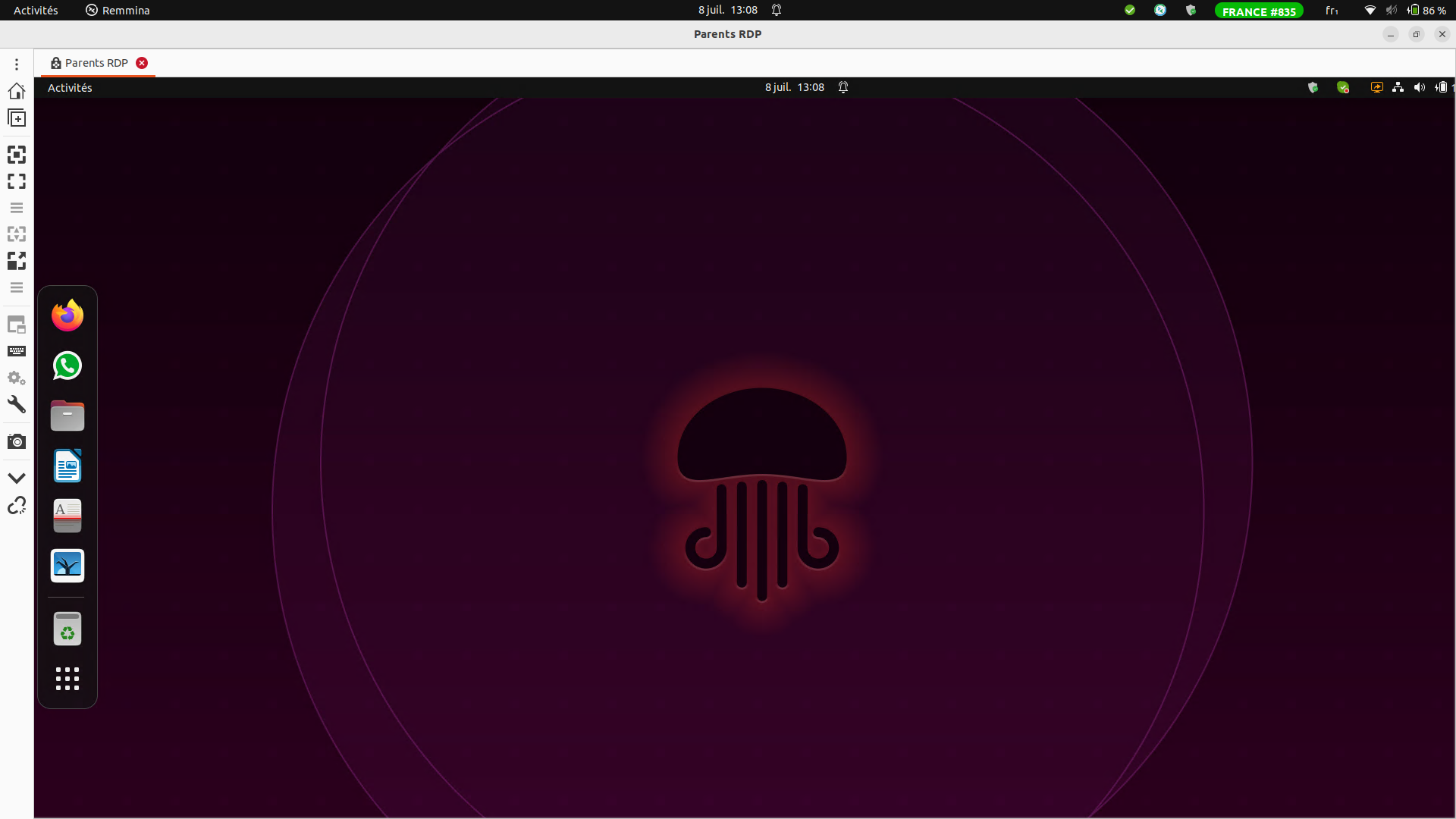This screenshot has height=819, width=1456.
Task: Click the remote desktop notification bell
Action: [x=843, y=87]
